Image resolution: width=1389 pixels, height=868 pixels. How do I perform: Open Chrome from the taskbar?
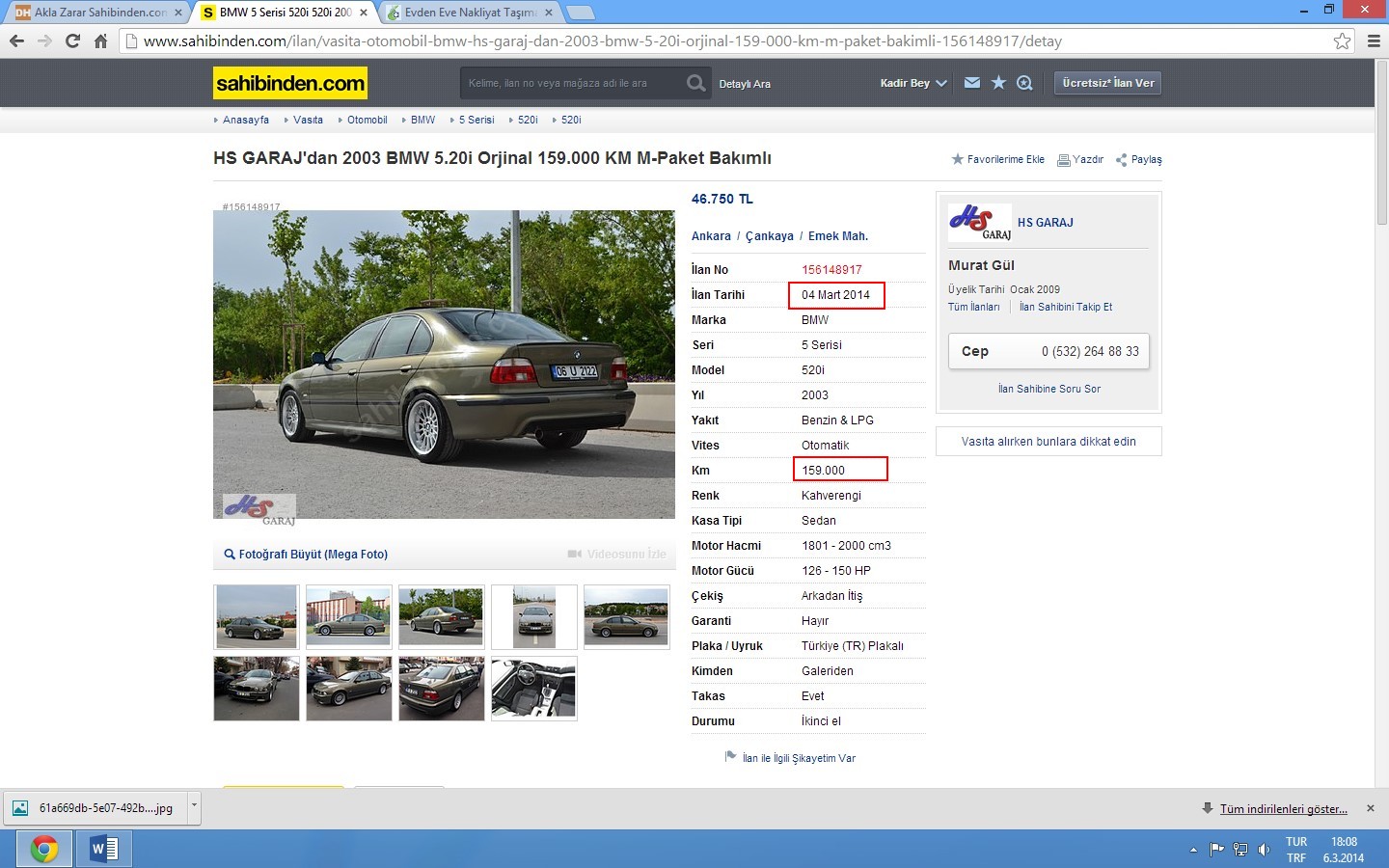click(x=44, y=849)
